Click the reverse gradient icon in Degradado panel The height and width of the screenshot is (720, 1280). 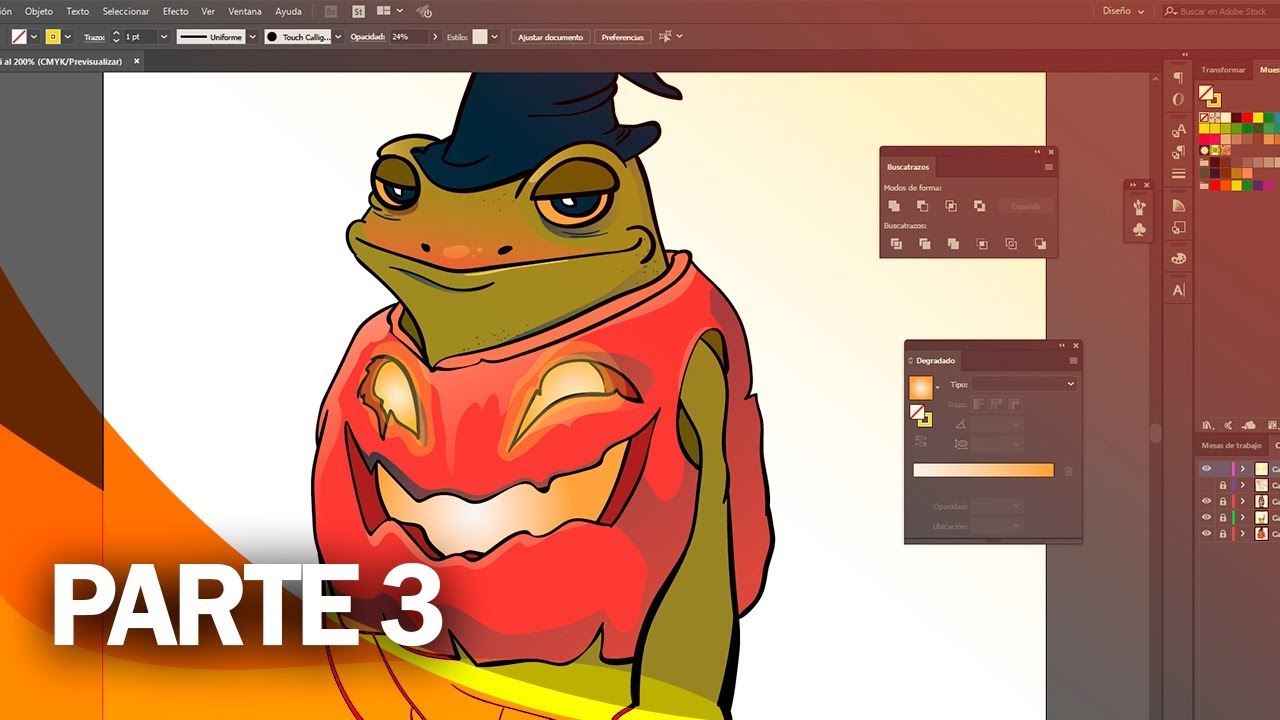[921, 441]
